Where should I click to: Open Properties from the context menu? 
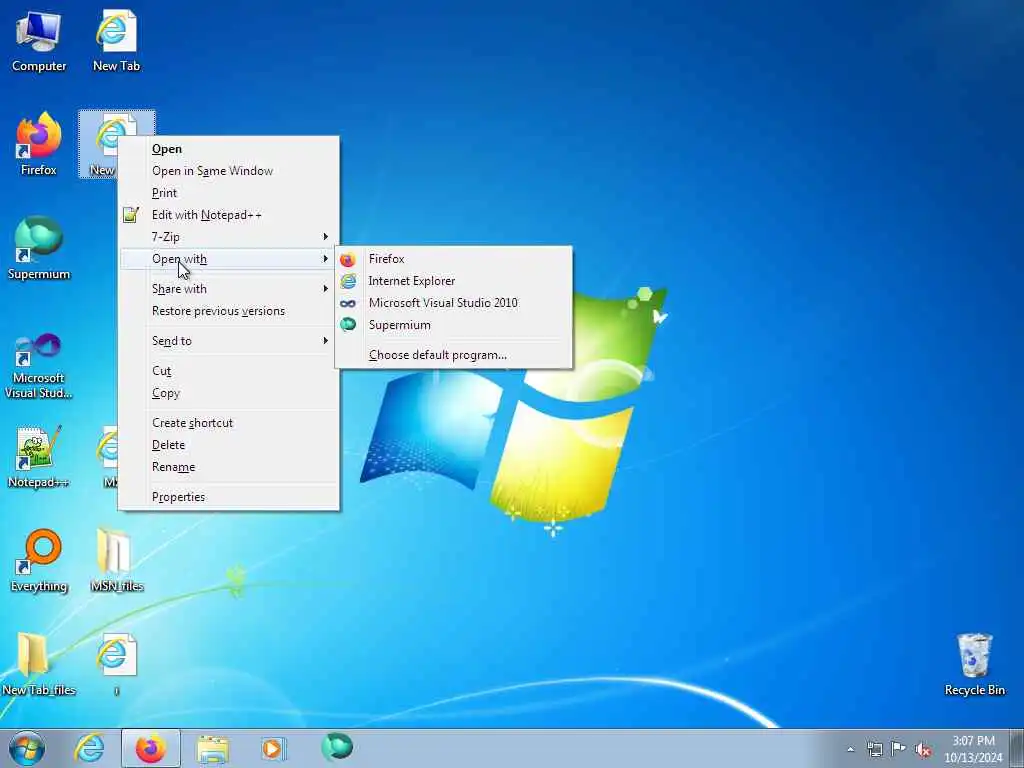229,497
